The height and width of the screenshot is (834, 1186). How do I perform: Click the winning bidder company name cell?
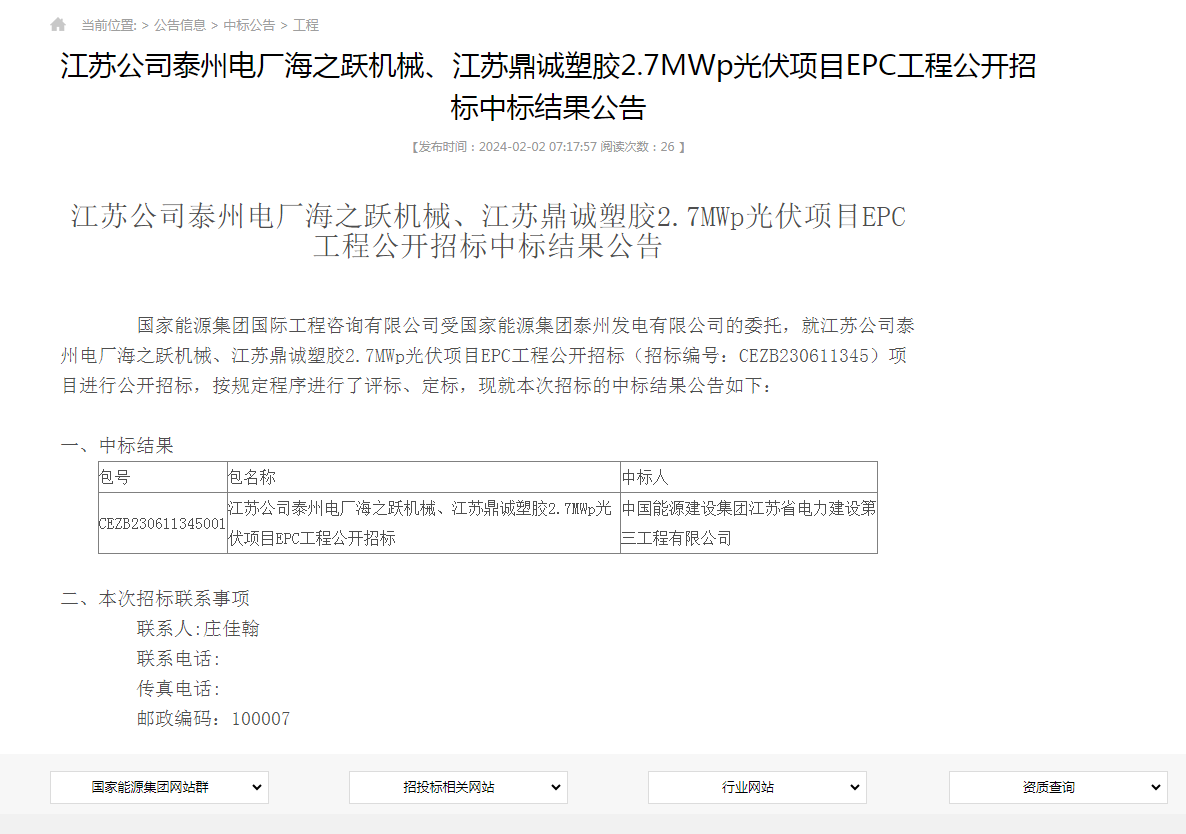pyautogui.click(x=748, y=523)
